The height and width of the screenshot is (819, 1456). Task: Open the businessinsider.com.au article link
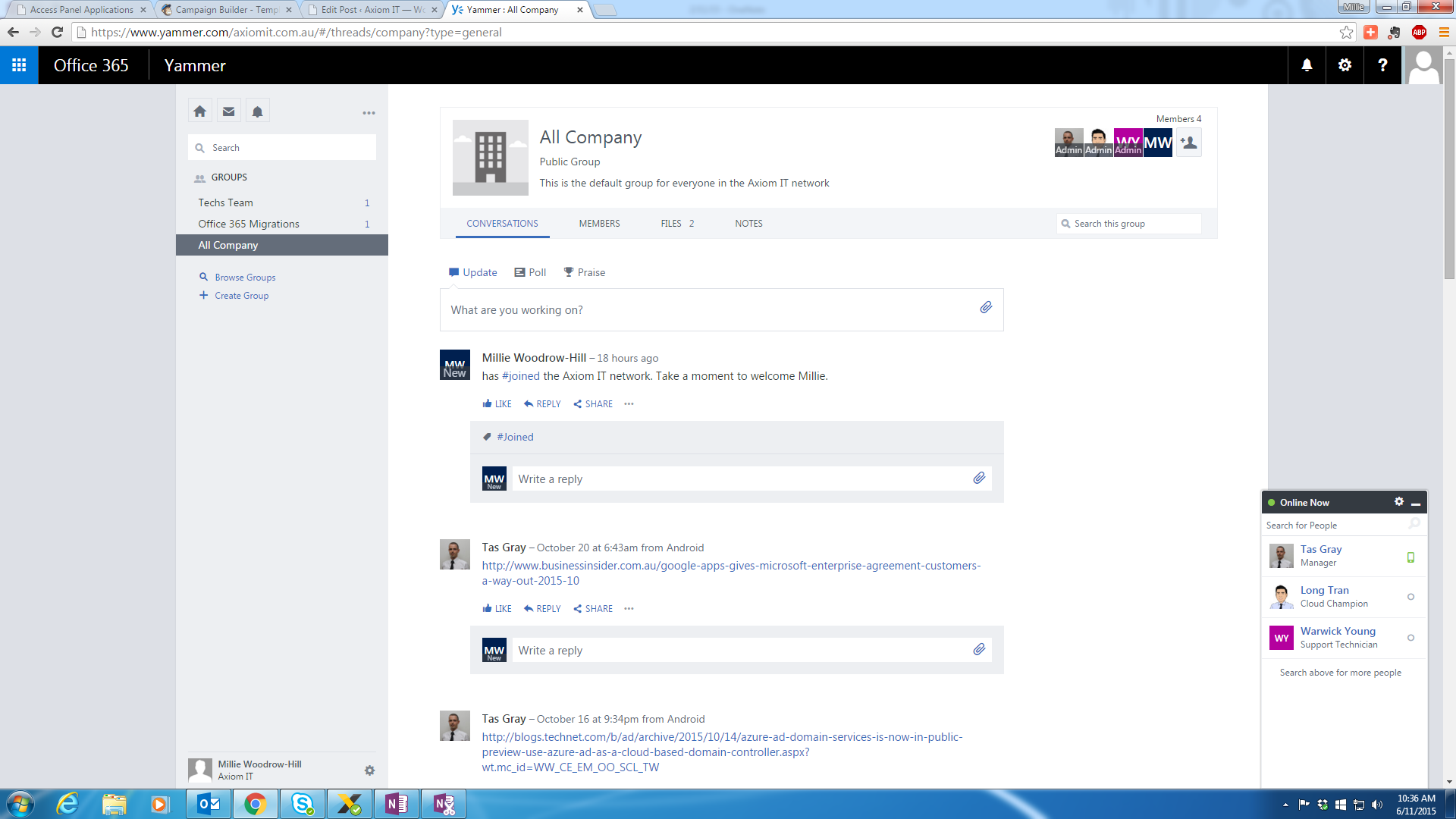coord(731,573)
